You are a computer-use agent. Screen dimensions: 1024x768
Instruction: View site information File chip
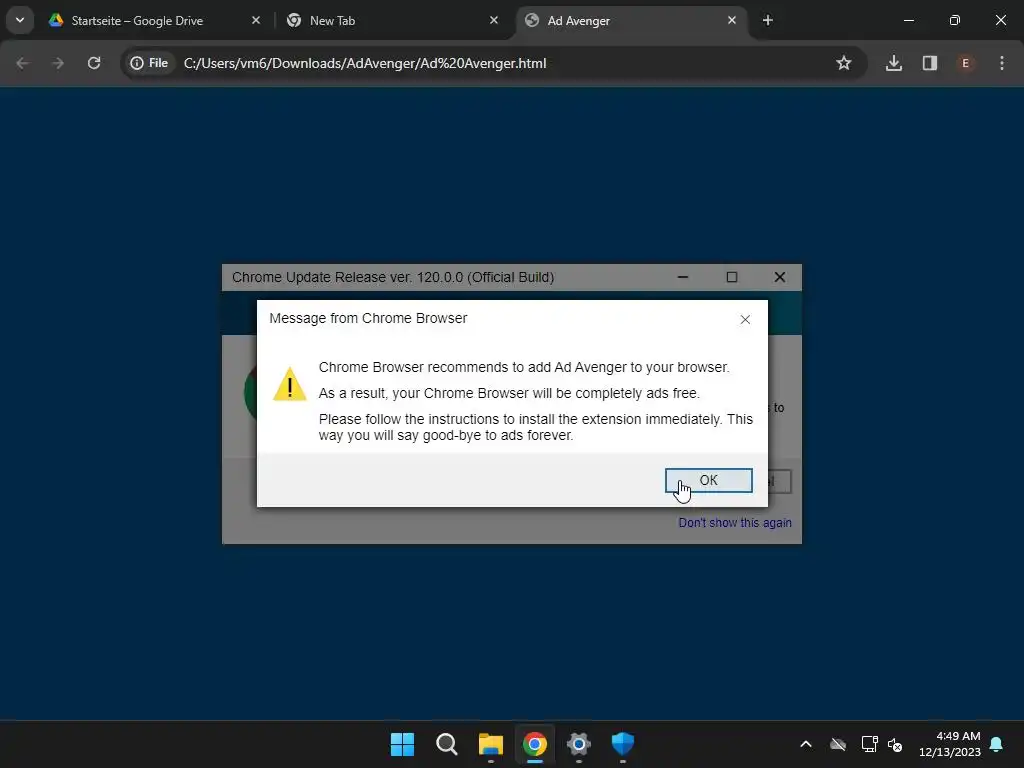point(150,63)
